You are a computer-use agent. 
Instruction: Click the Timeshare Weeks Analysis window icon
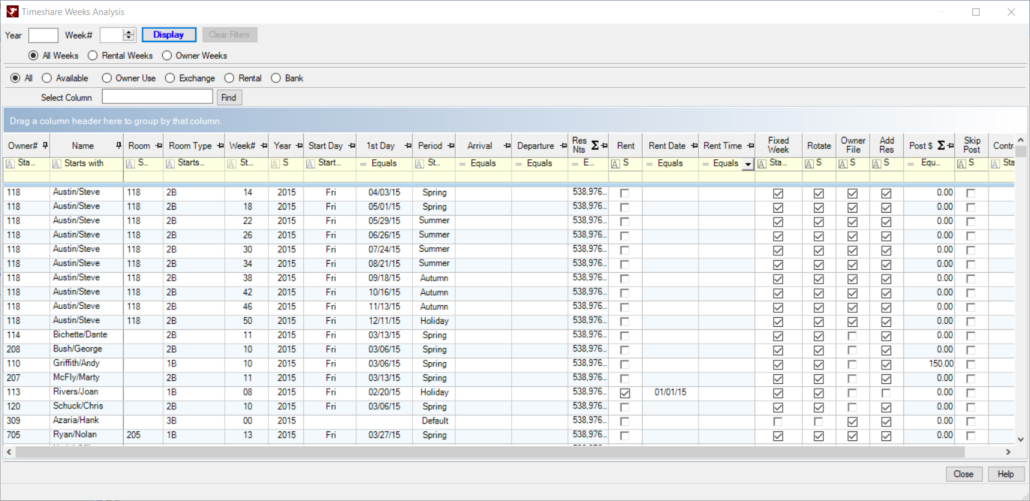click(12, 12)
